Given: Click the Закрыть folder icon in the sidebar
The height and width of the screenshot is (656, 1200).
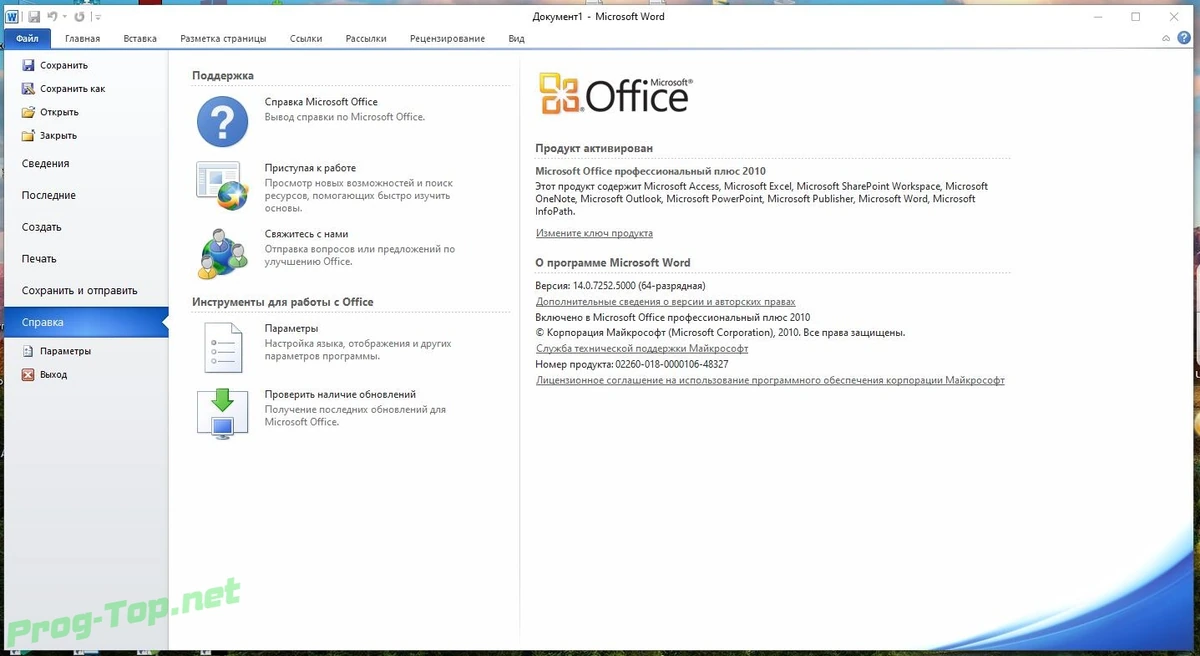Looking at the screenshot, I should click(29, 135).
